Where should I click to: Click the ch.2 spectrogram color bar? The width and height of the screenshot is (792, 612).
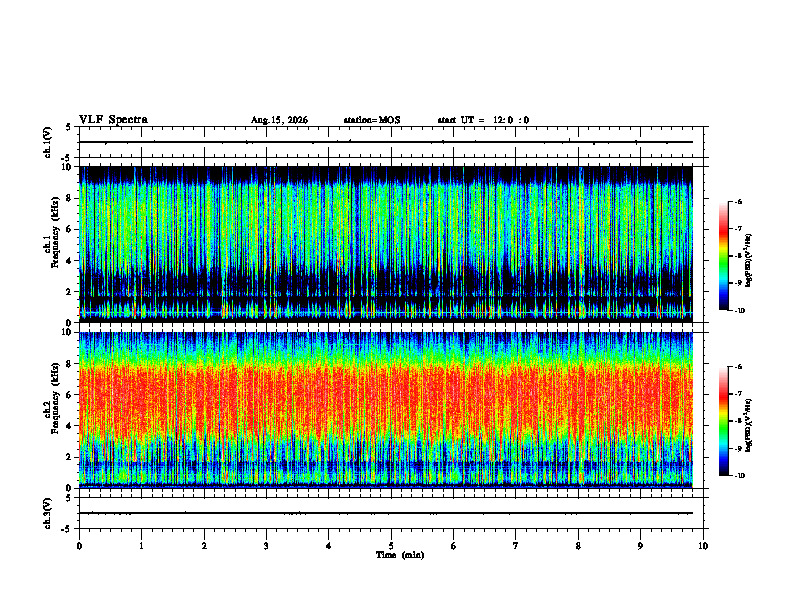coord(723,421)
